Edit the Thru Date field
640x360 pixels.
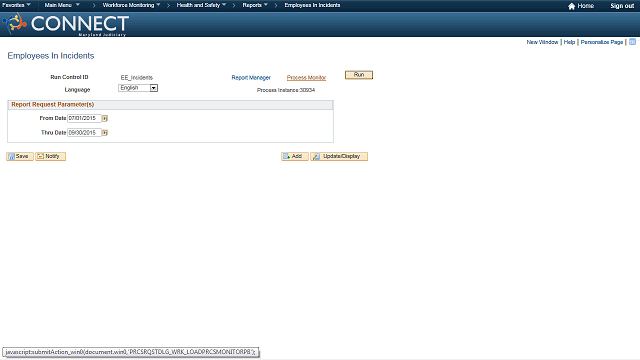point(84,133)
